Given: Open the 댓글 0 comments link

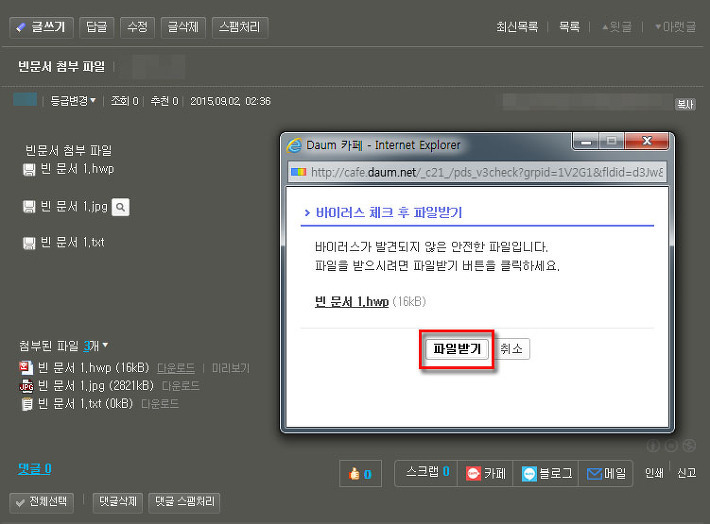Looking at the screenshot, I should click(35, 468).
